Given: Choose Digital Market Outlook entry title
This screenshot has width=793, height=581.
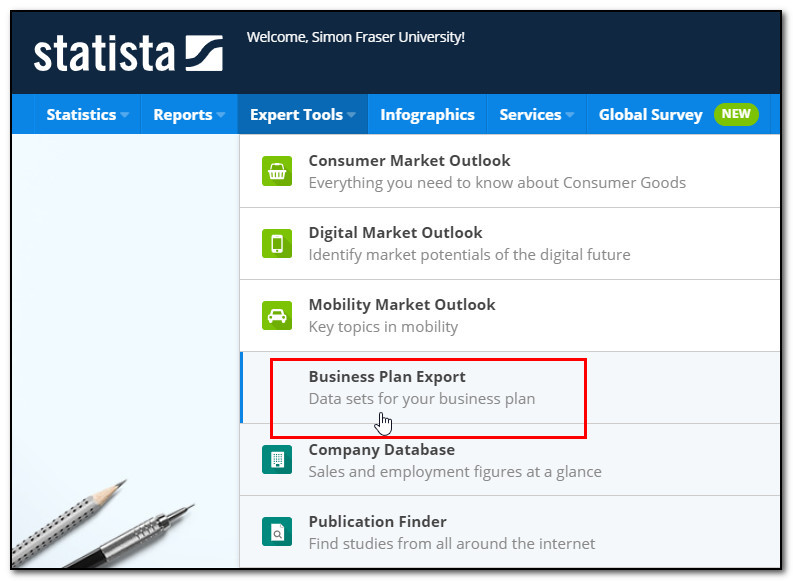Looking at the screenshot, I should coord(395,233).
